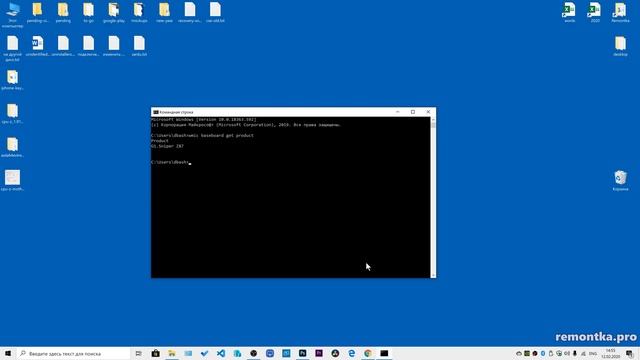The width and height of the screenshot is (640, 360).
Task: Switch the ENG input language indicator
Action: 593,353
